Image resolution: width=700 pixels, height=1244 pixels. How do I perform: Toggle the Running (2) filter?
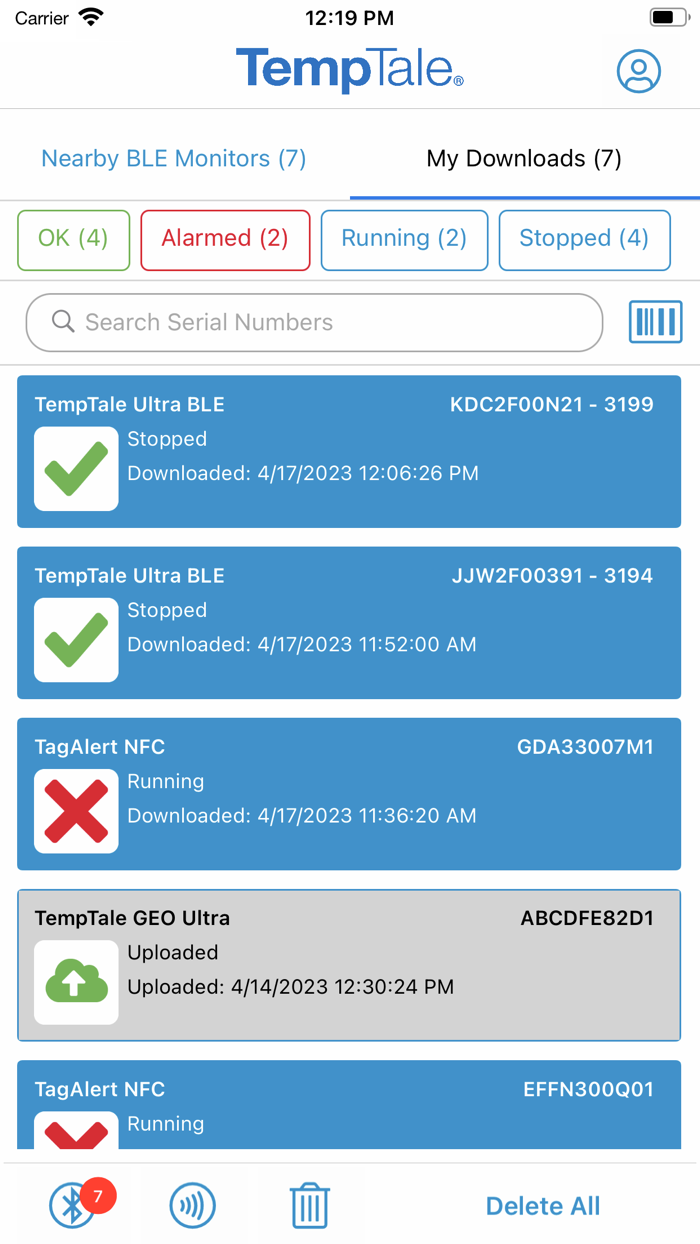click(x=404, y=240)
